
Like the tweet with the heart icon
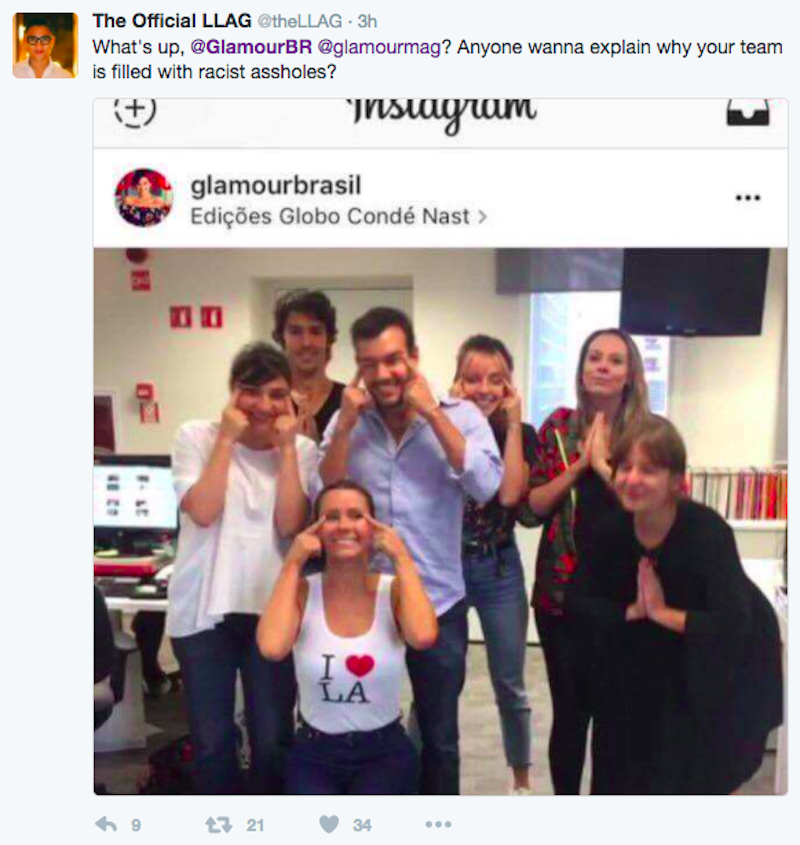coord(329,824)
